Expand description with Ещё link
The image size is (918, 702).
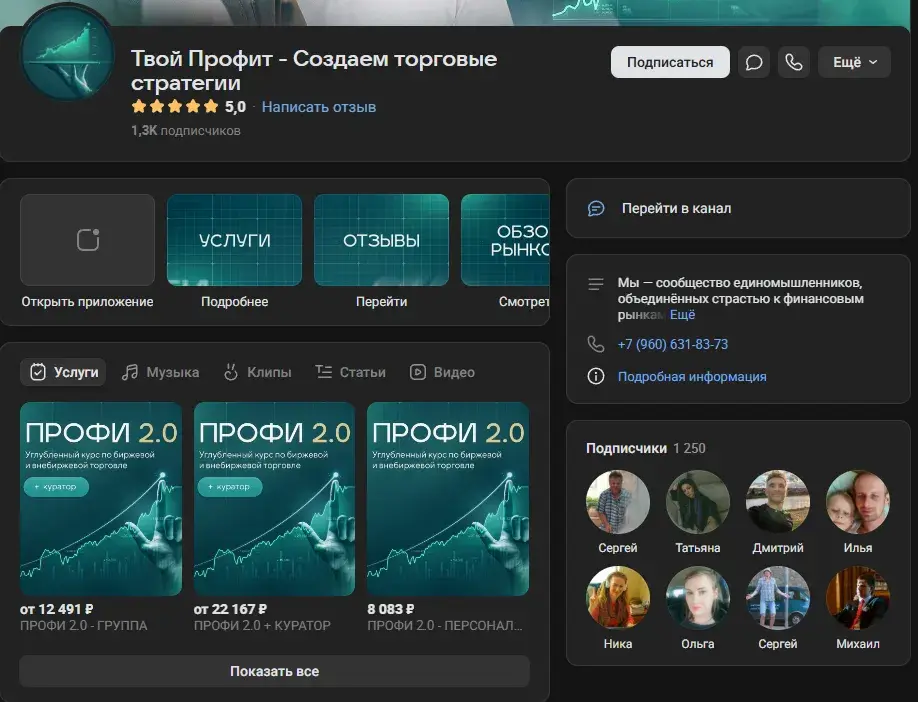(x=682, y=315)
